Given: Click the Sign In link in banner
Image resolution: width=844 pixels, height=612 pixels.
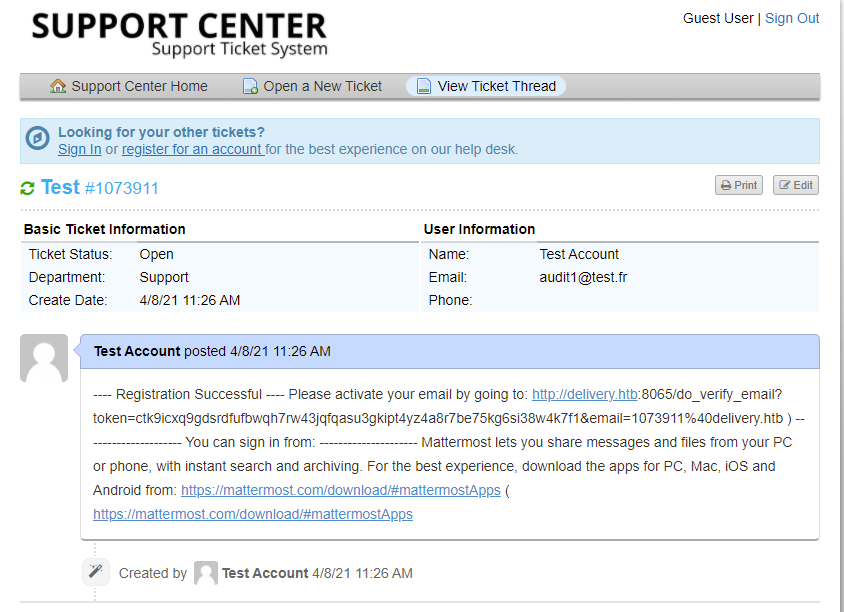Looking at the screenshot, I should 79,149.
